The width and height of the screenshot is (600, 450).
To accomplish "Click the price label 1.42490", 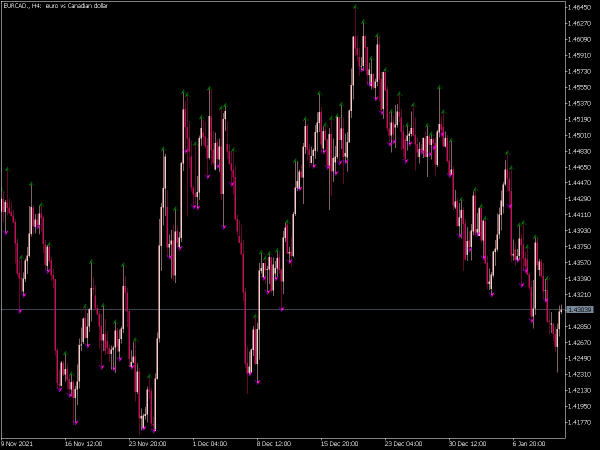I will point(580,359).
